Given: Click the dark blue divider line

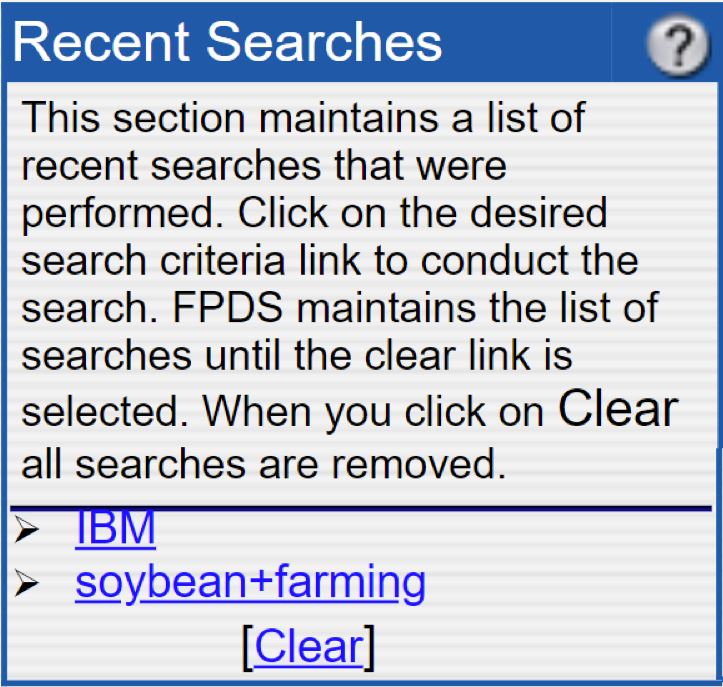Looking at the screenshot, I should coord(360,508).
